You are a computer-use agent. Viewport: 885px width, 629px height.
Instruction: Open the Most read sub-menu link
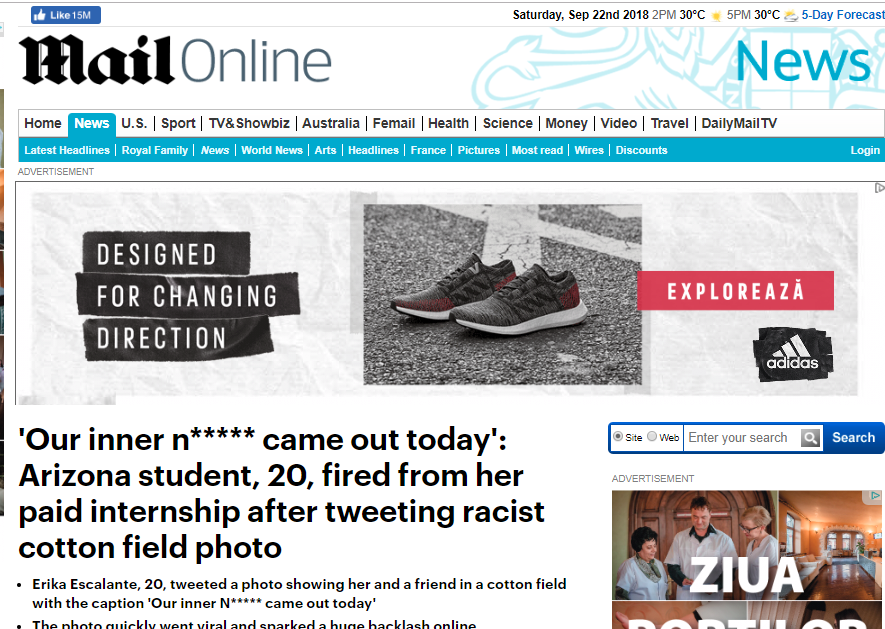click(537, 150)
